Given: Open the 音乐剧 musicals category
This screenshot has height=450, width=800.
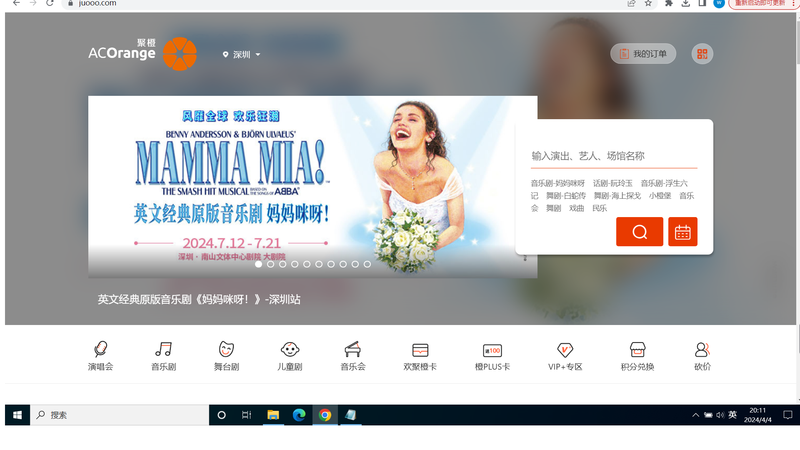Looking at the screenshot, I should pos(163,356).
